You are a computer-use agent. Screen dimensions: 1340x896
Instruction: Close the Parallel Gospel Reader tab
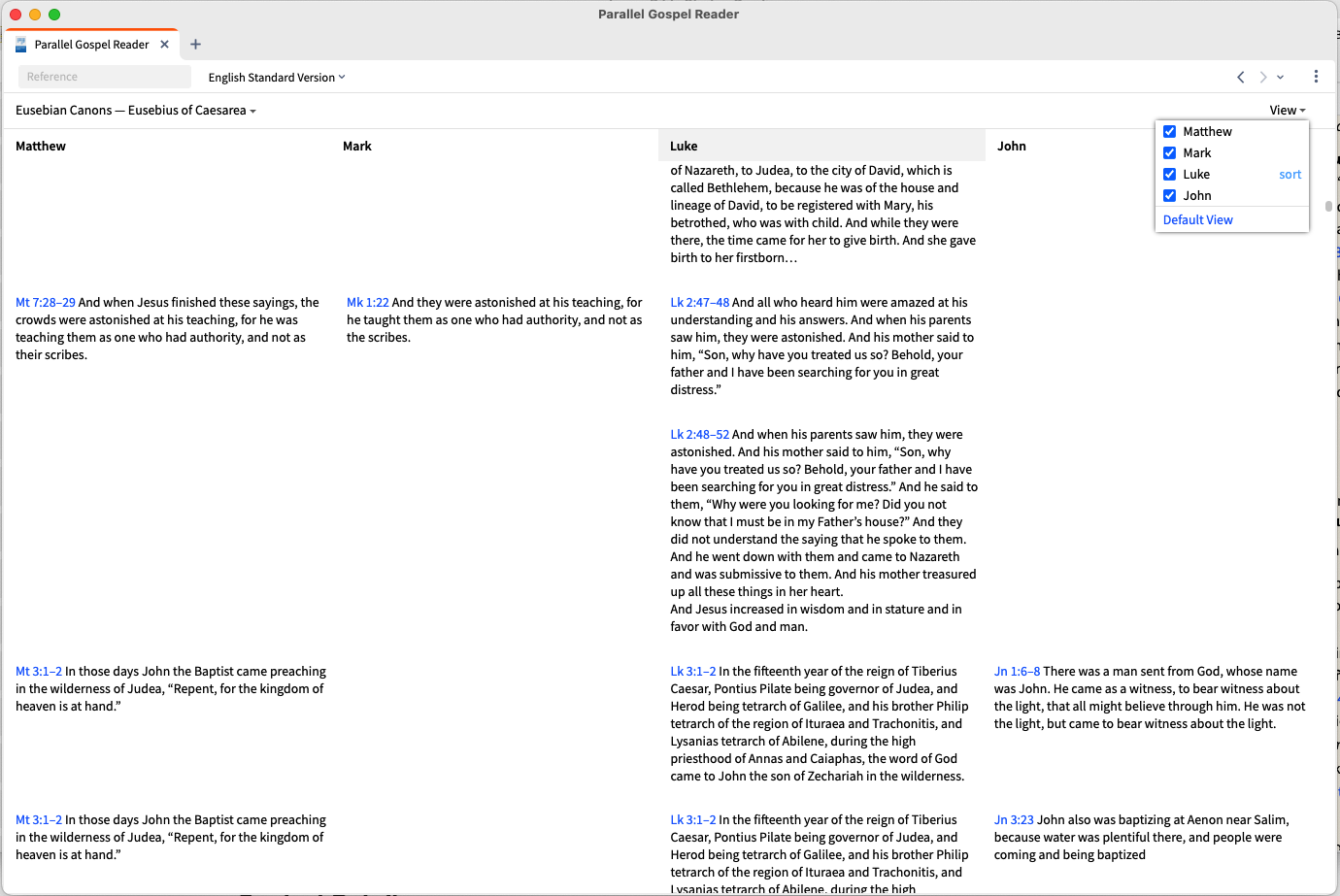tap(164, 45)
